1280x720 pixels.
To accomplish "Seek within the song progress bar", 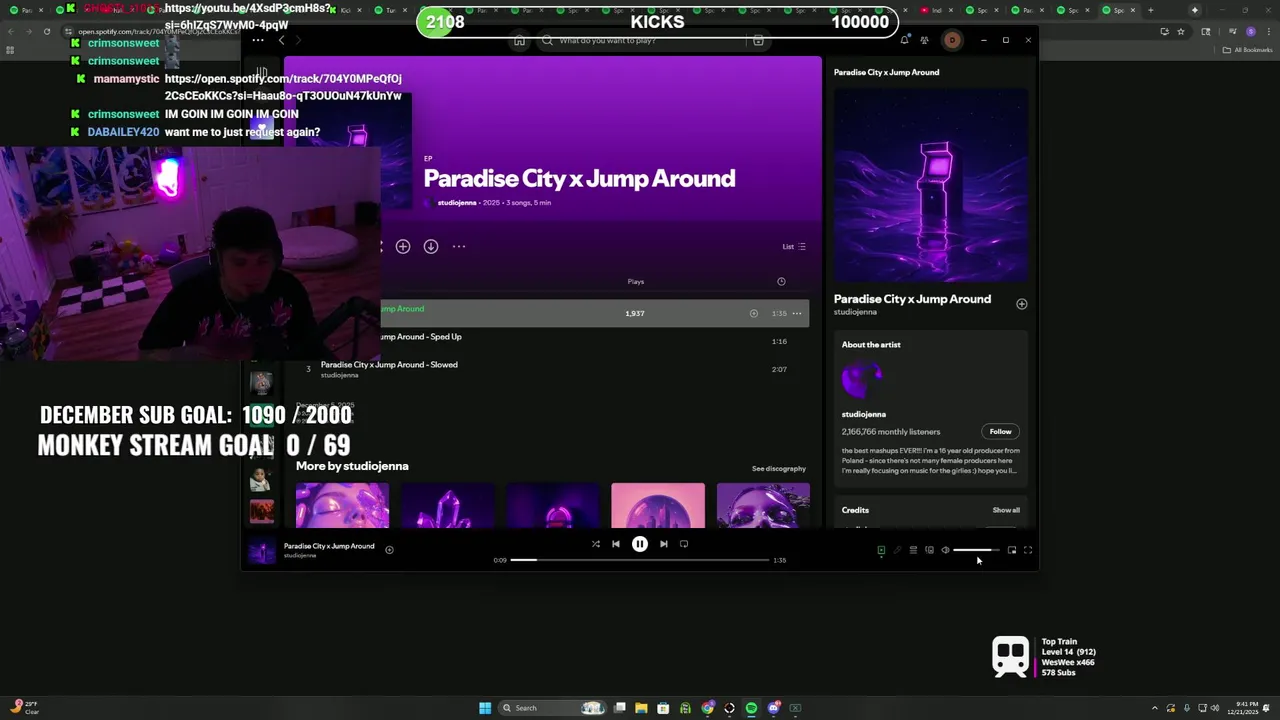I will coord(640,560).
